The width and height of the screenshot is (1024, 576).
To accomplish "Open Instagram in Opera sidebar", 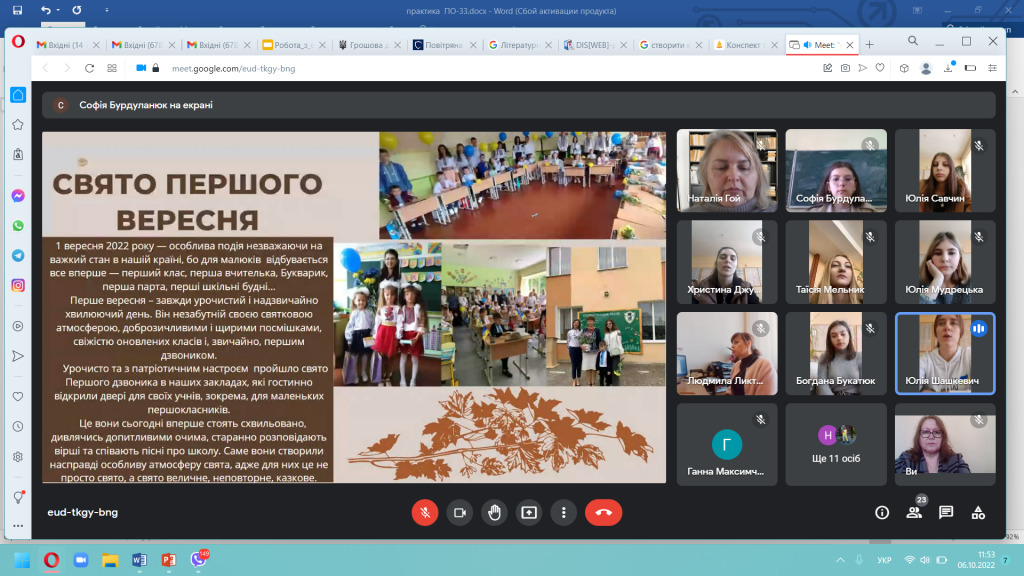I will (x=18, y=286).
